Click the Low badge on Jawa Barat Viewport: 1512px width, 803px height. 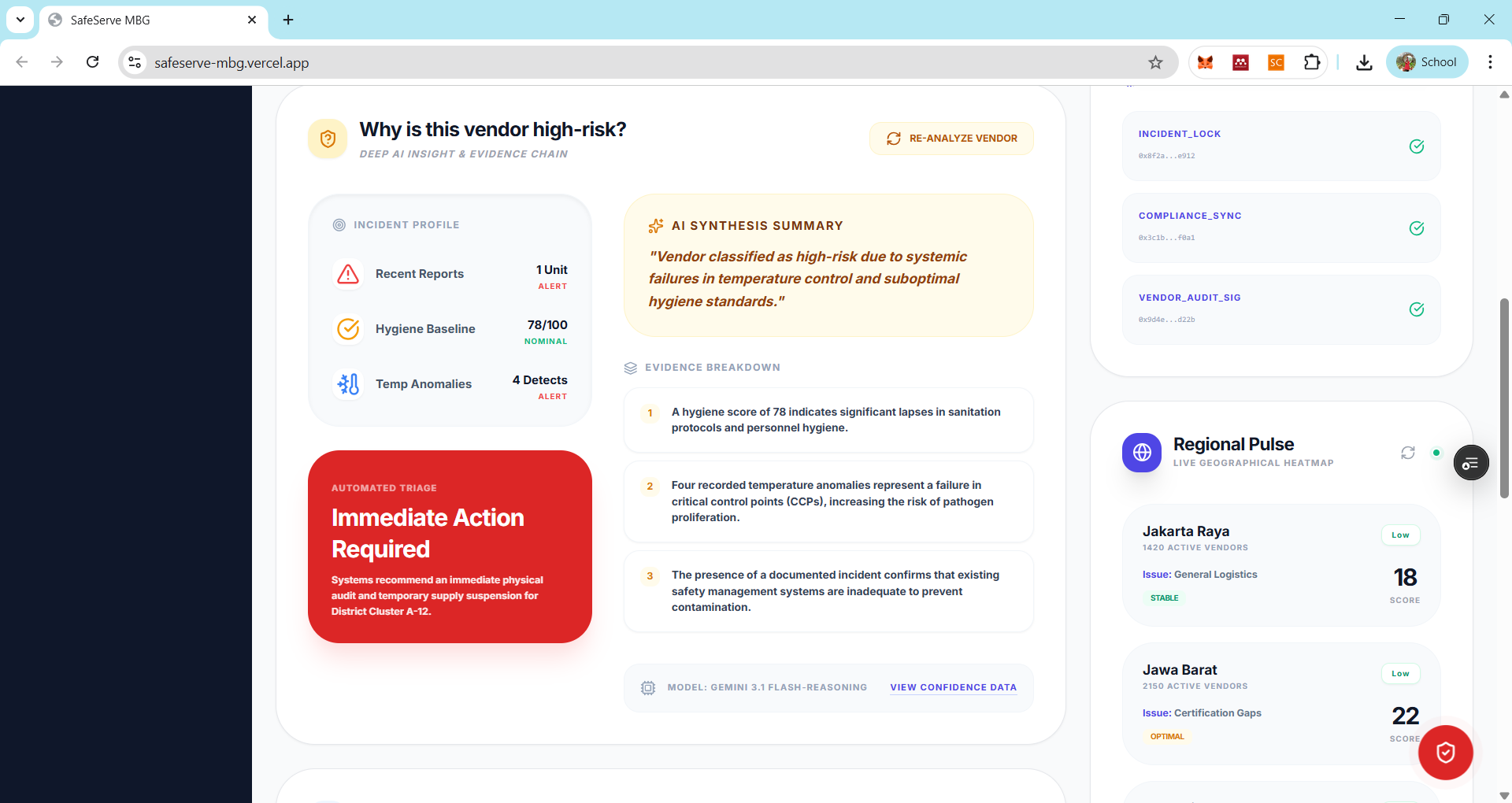(1400, 674)
